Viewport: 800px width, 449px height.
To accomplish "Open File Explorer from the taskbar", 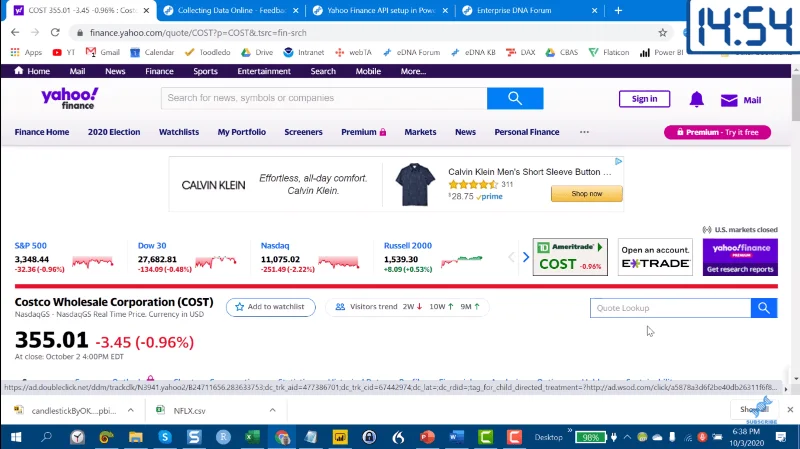I will (x=135, y=437).
